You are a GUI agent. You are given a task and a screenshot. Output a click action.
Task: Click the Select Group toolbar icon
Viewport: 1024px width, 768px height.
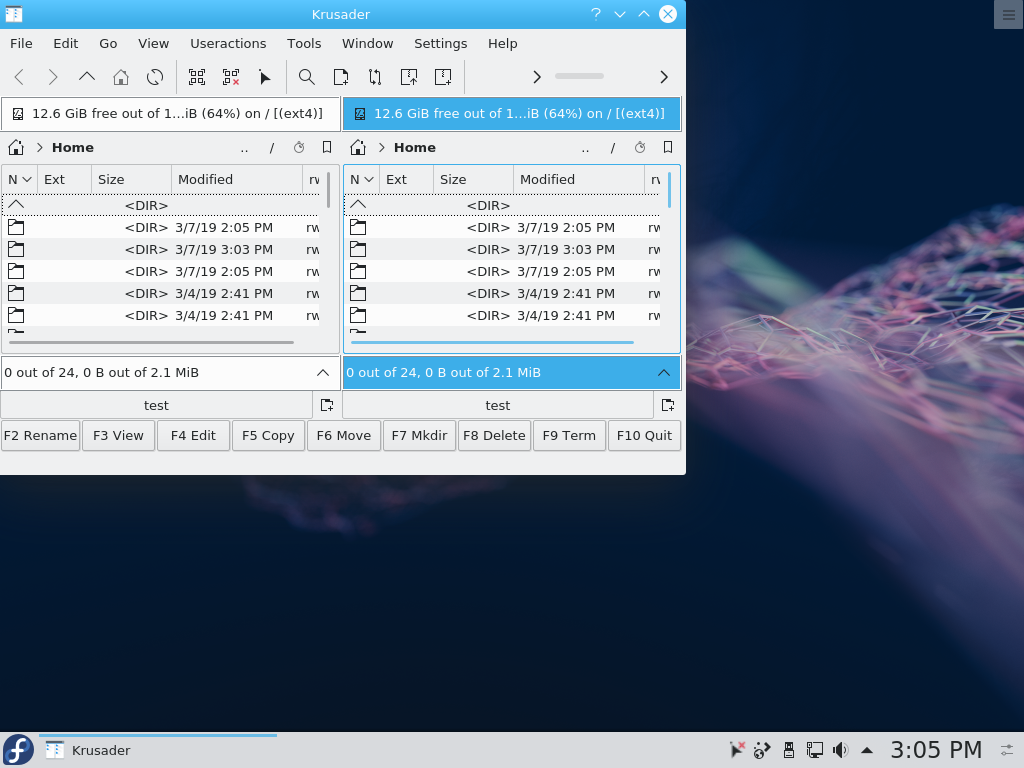[197, 77]
